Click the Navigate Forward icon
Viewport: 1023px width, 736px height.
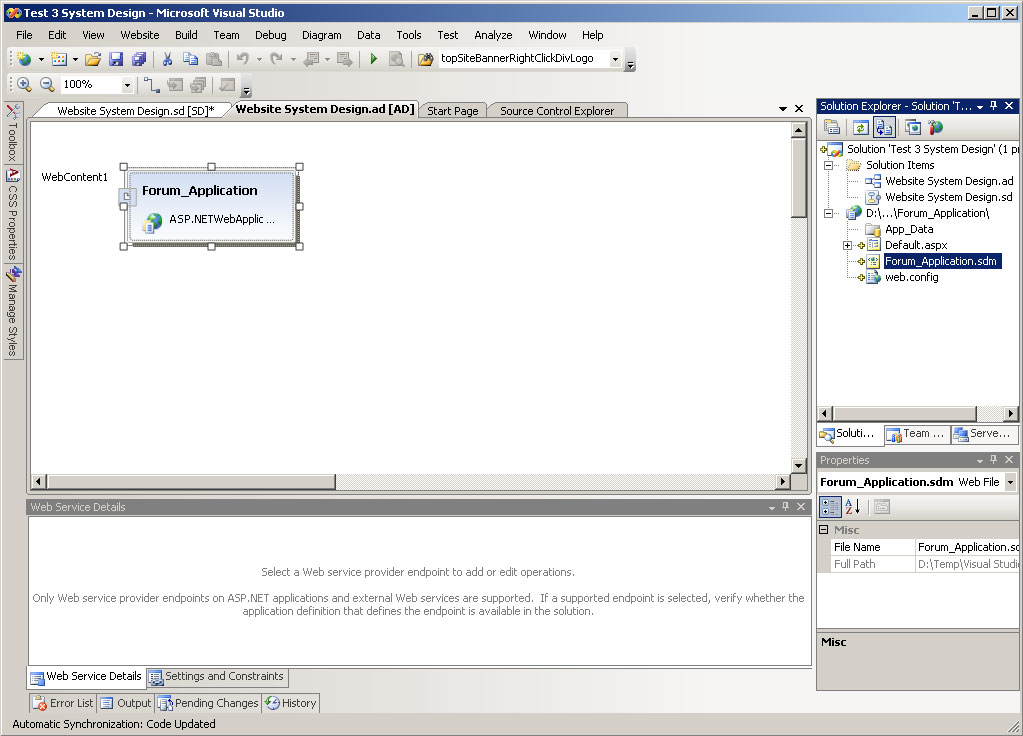pos(344,59)
